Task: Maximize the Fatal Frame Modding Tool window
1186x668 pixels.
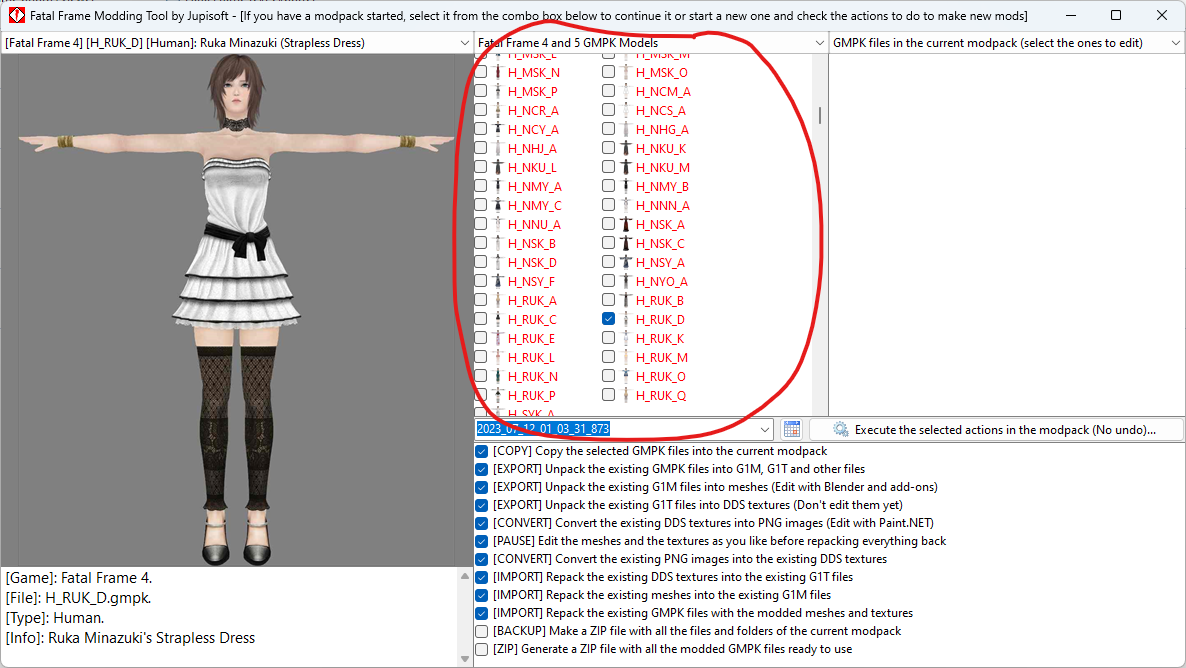Action: pyautogui.click(x=1116, y=15)
